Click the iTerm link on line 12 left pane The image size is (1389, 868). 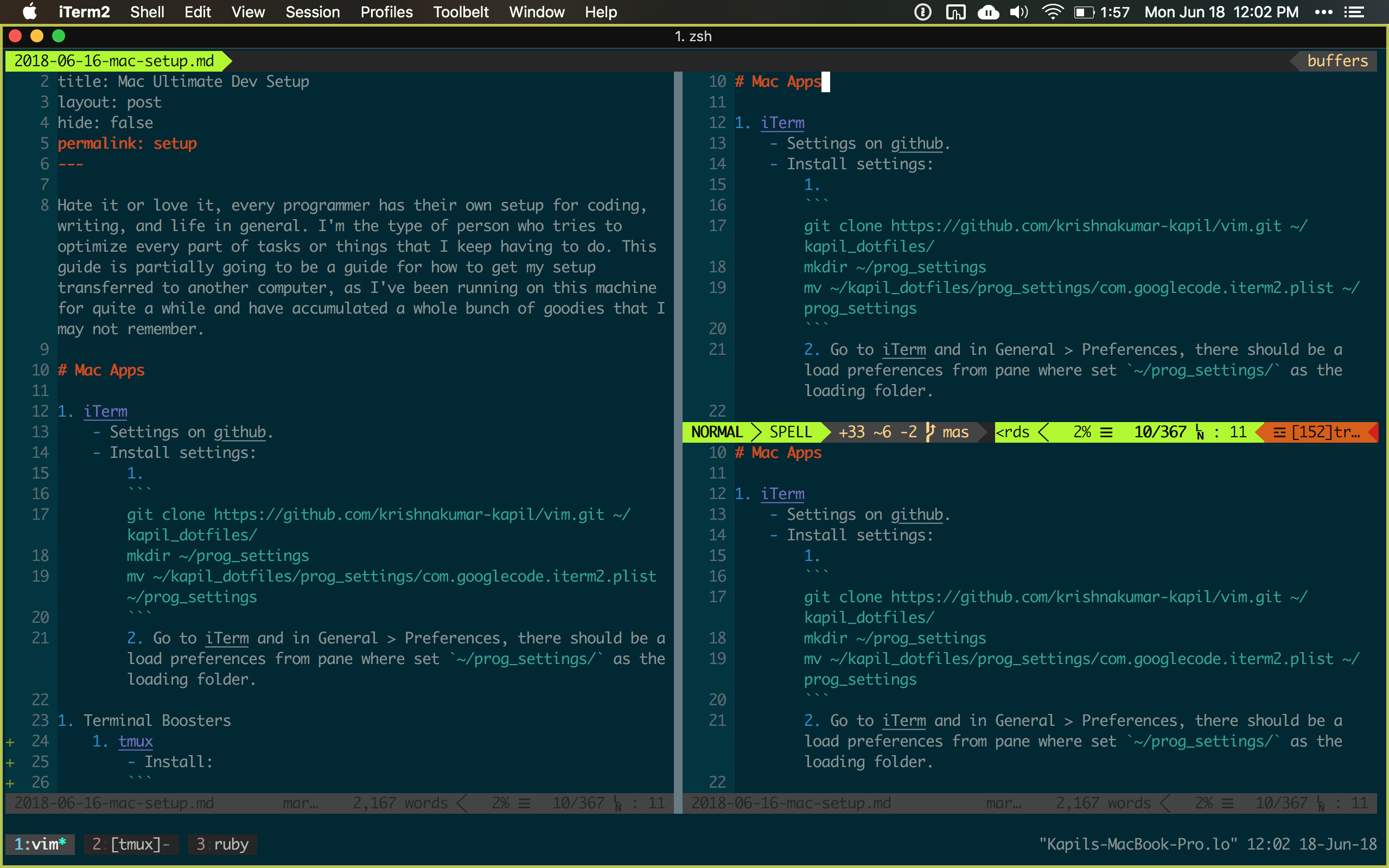pyautogui.click(x=106, y=411)
